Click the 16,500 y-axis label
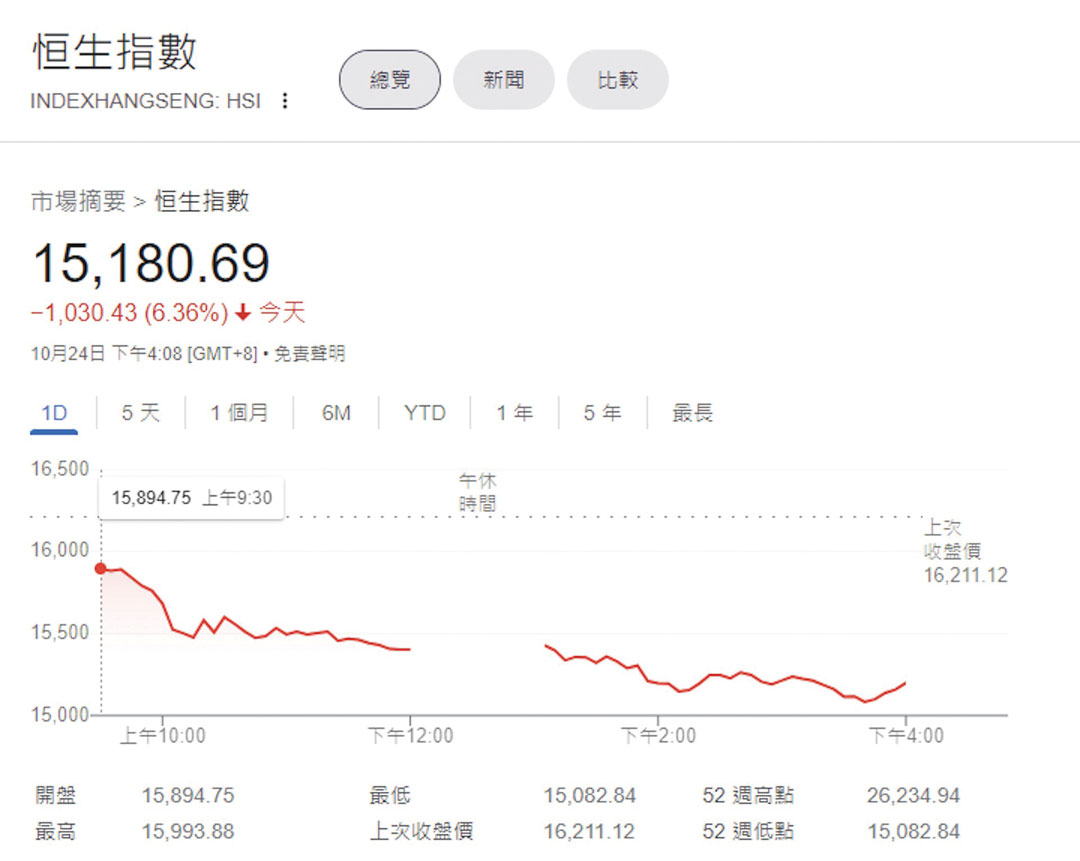 (x=60, y=469)
